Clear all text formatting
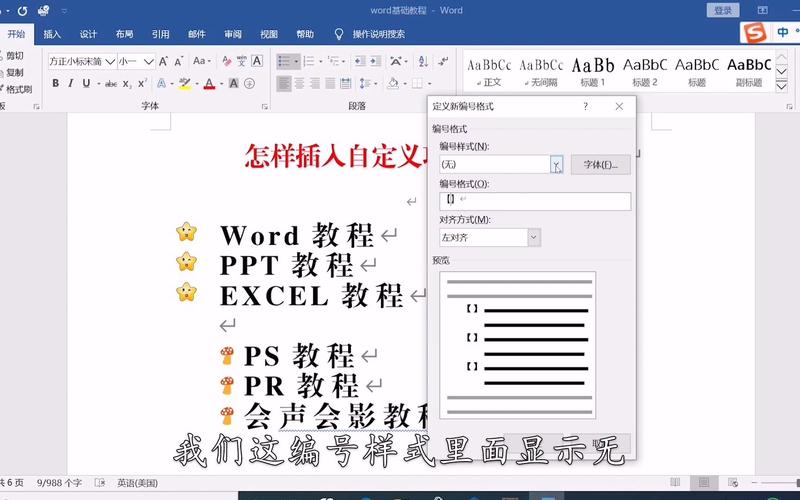The height and width of the screenshot is (500, 800). coord(227,61)
